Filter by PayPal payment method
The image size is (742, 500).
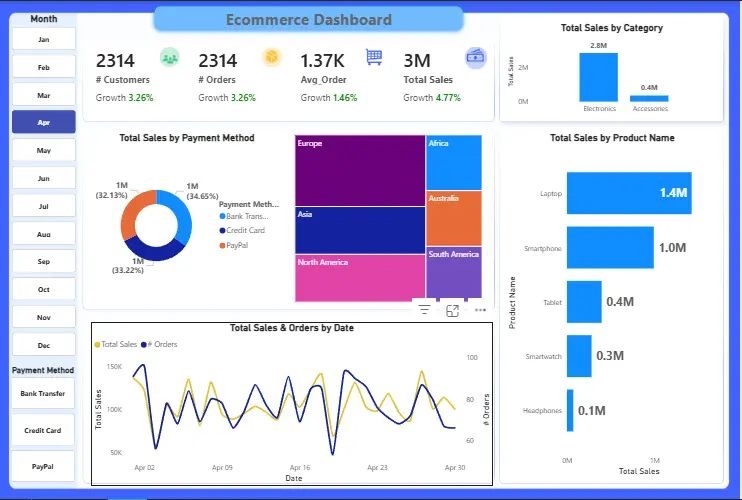click(43, 466)
